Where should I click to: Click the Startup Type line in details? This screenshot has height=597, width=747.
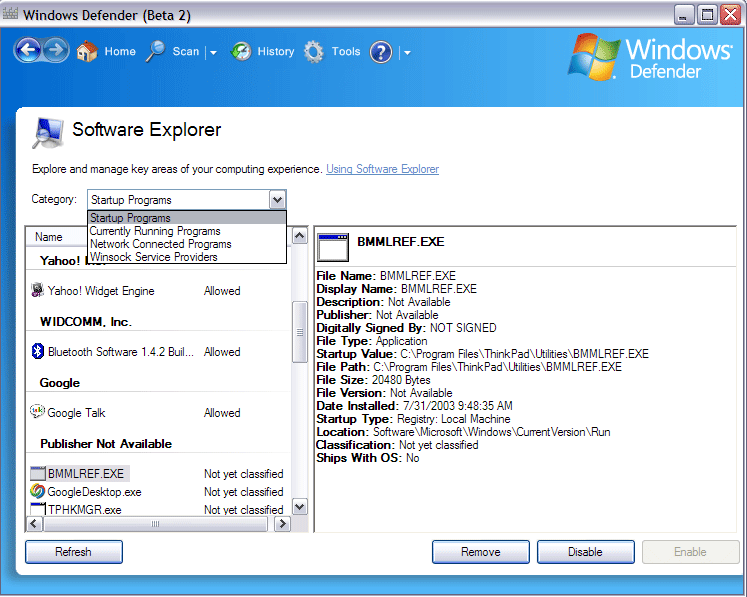[x=413, y=419]
